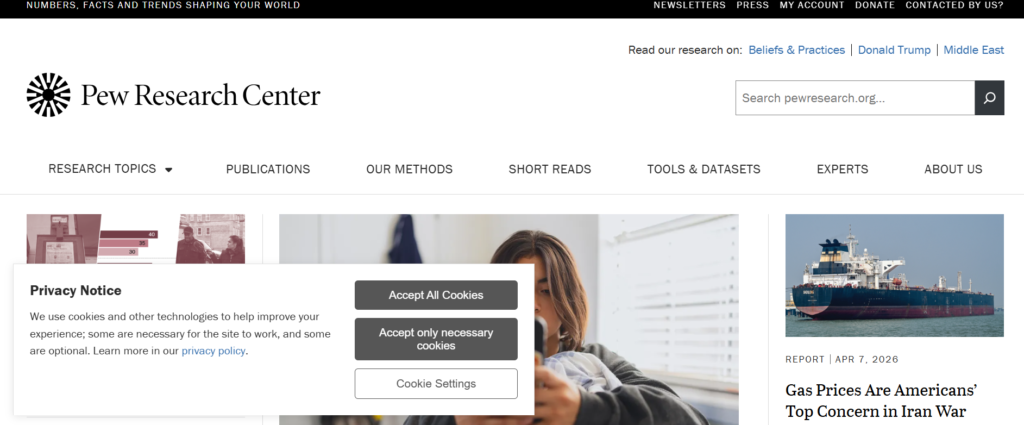Open the About Us page

tap(953, 169)
